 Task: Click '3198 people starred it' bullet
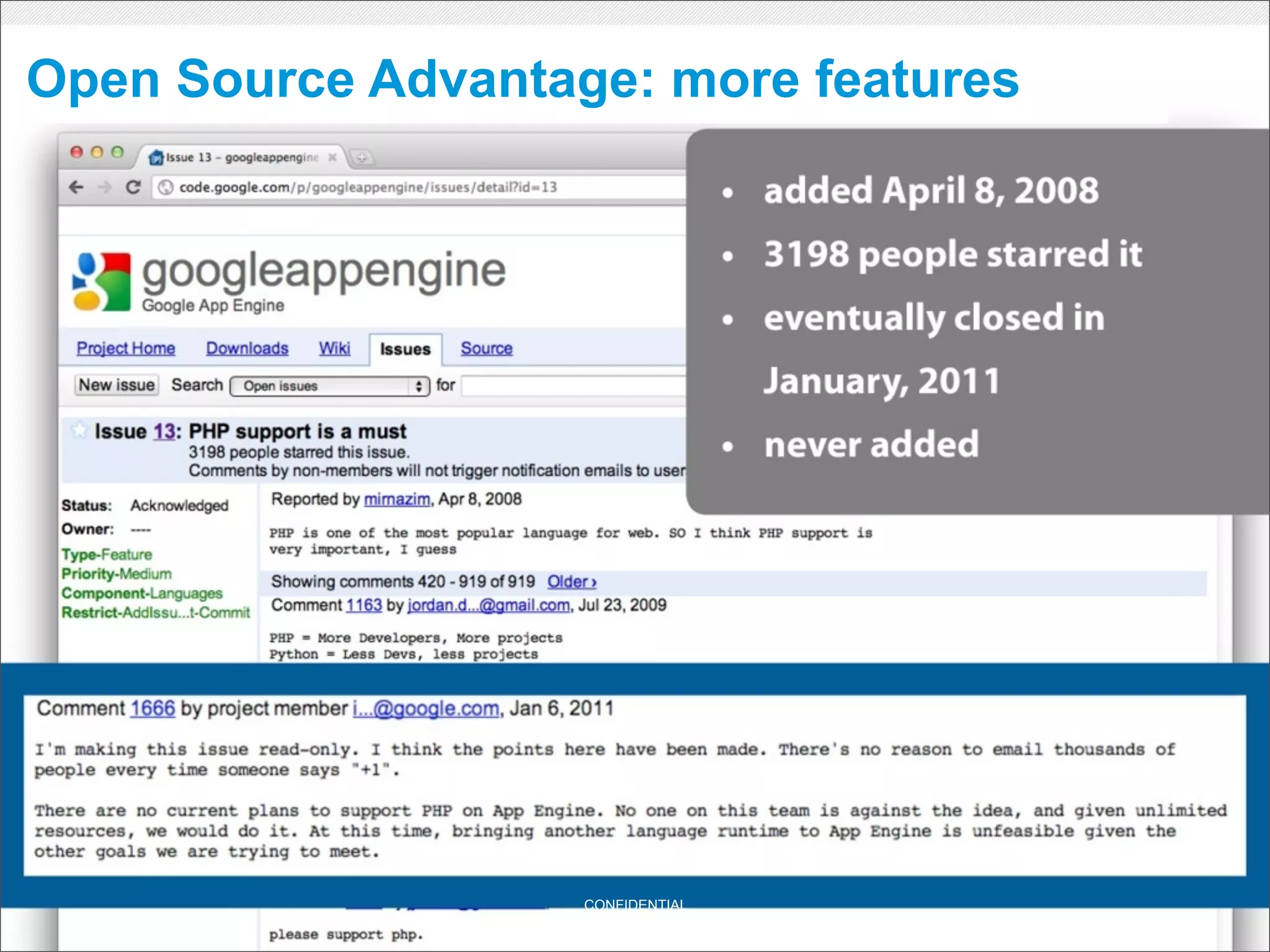point(953,254)
